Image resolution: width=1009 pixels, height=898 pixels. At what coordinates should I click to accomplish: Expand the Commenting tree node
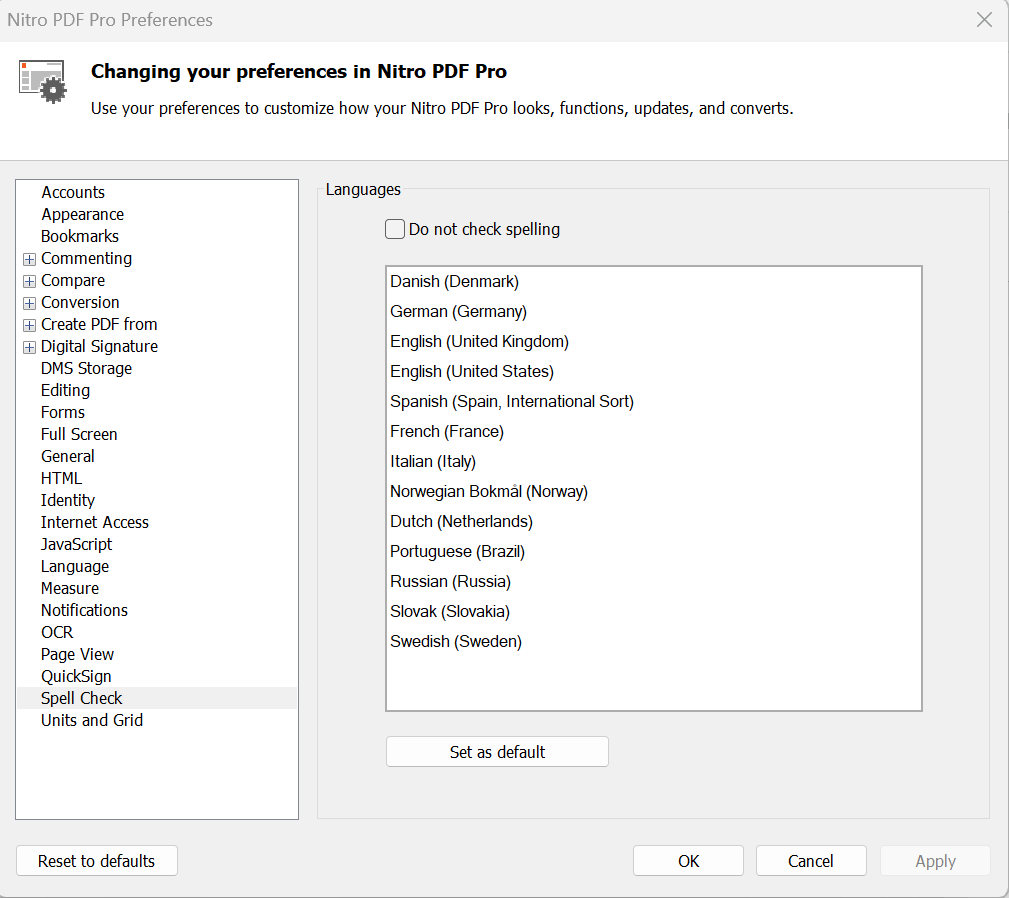click(29, 259)
